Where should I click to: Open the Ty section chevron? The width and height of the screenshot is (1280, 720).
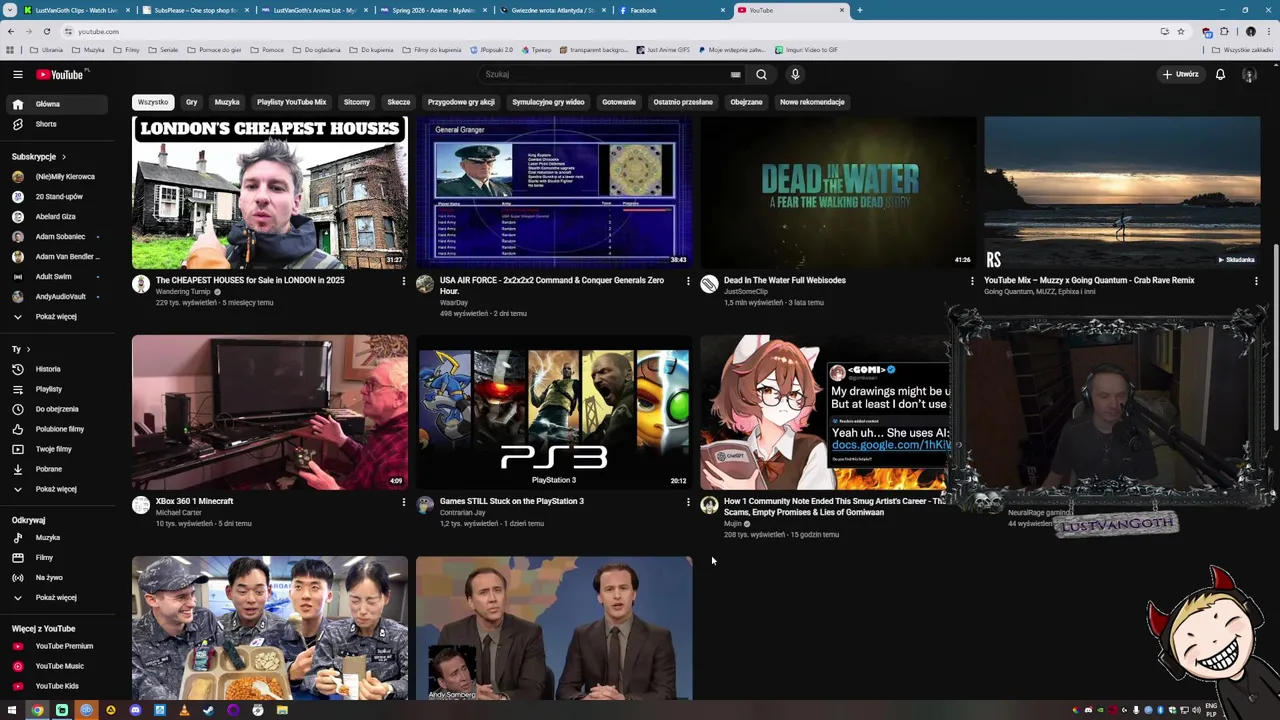(x=28, y=349)
